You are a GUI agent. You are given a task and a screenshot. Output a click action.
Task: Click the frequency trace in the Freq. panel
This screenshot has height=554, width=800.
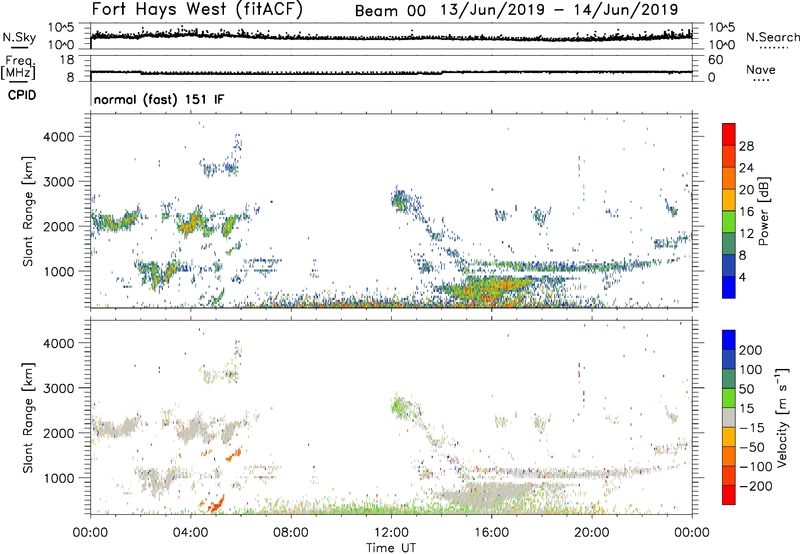pos(391,72)
